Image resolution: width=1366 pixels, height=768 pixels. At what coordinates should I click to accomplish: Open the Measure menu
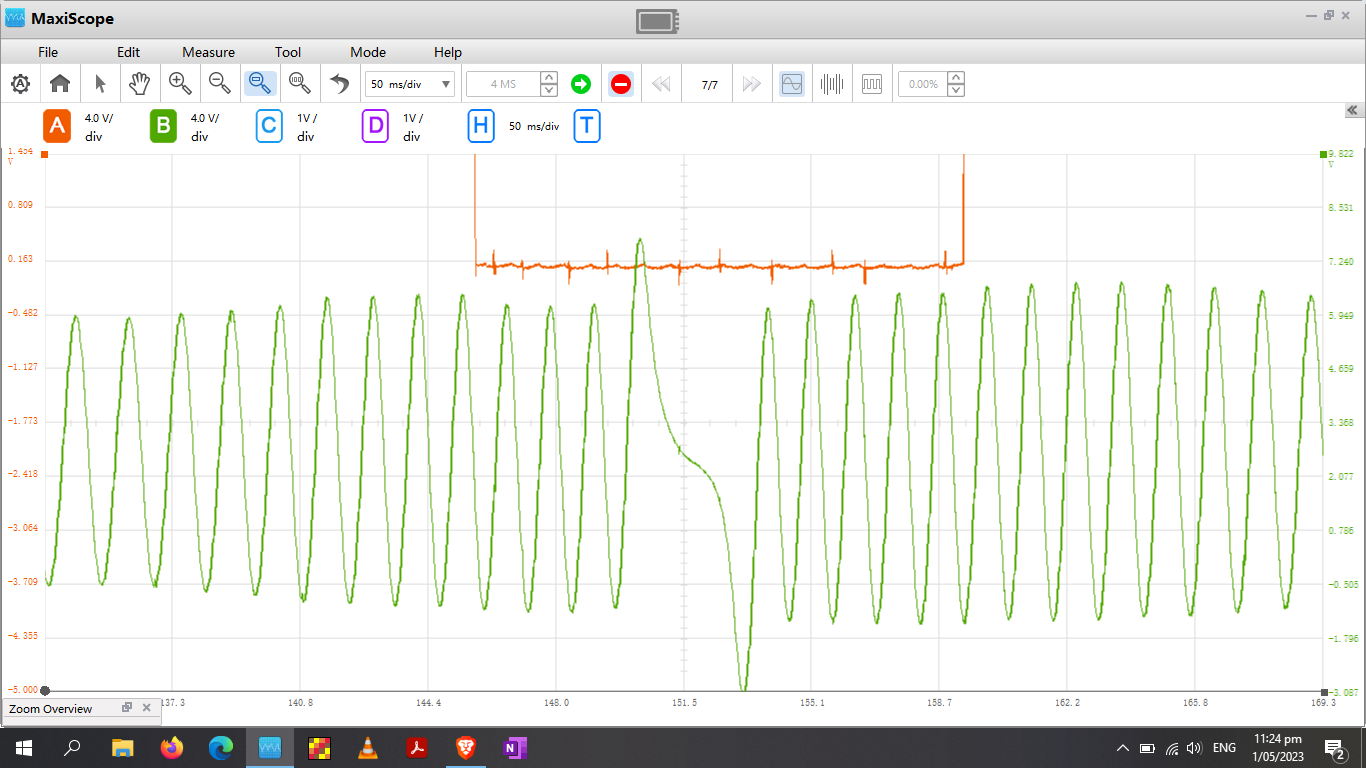(208, 52)
